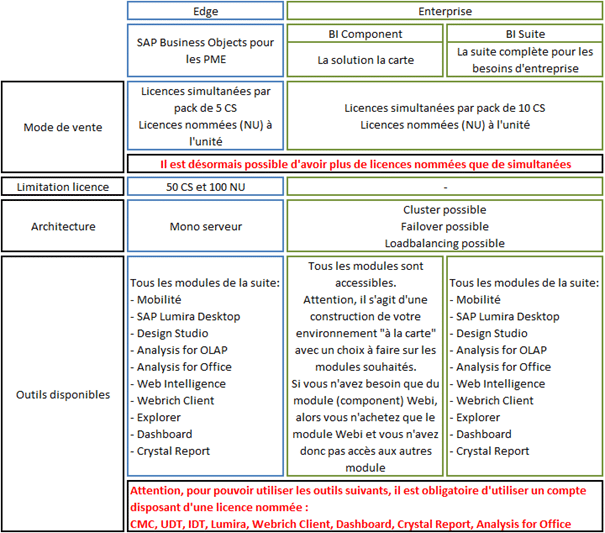Click "- SAP Lumira Desktop" in the BI Suite column
Image resolution: width=605 pixels, height=533 pixels.
(504, 316)
